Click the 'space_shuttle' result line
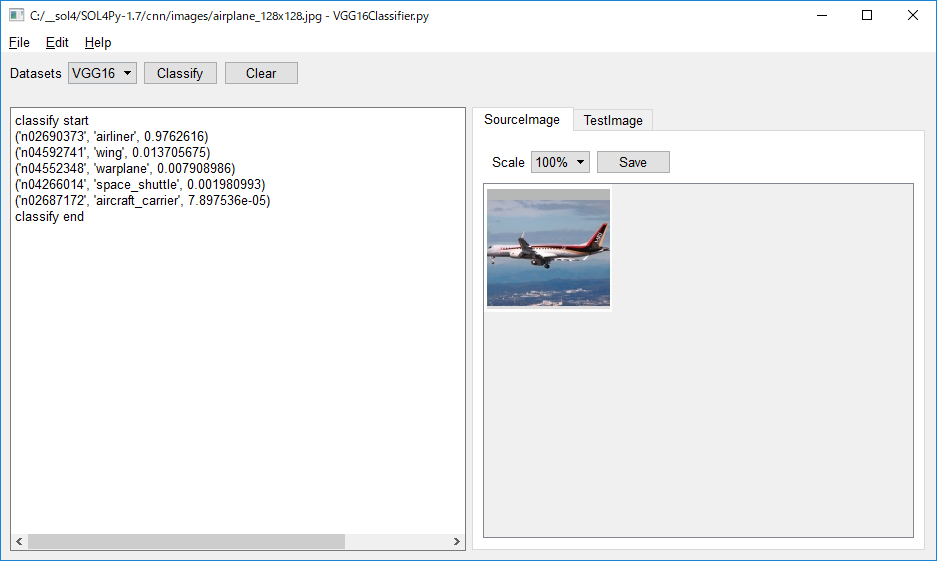This screenshot has height=561, width=937. point(140,185)
